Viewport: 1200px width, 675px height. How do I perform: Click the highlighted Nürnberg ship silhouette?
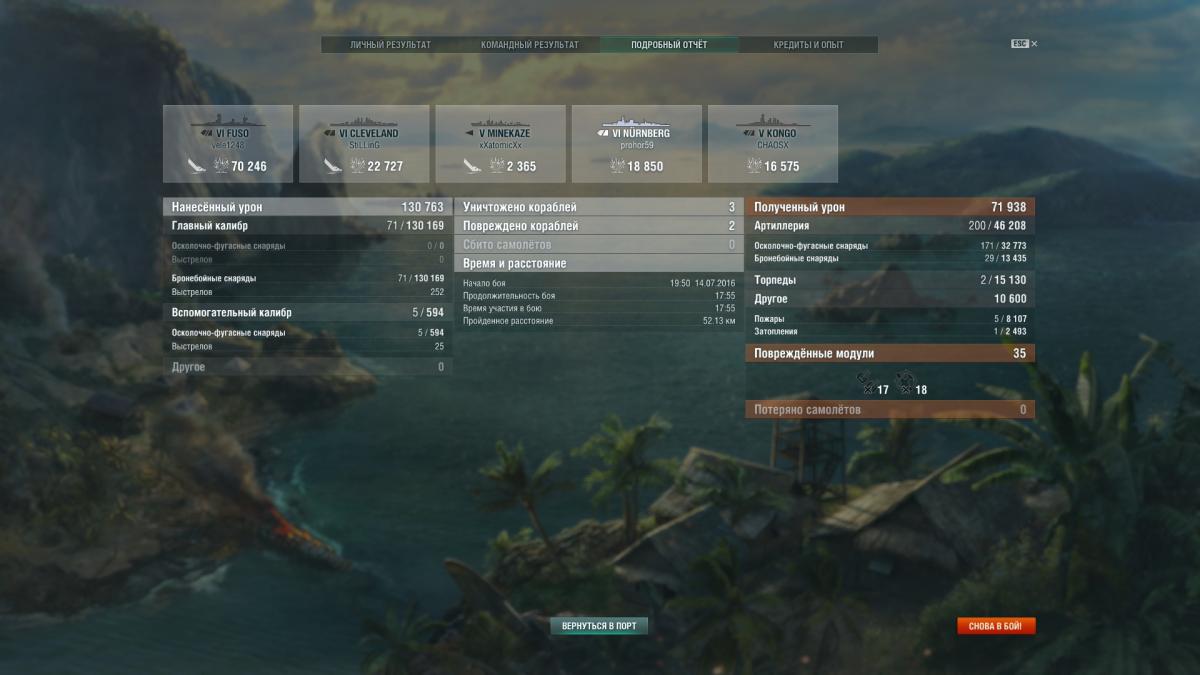click(636, 119)
